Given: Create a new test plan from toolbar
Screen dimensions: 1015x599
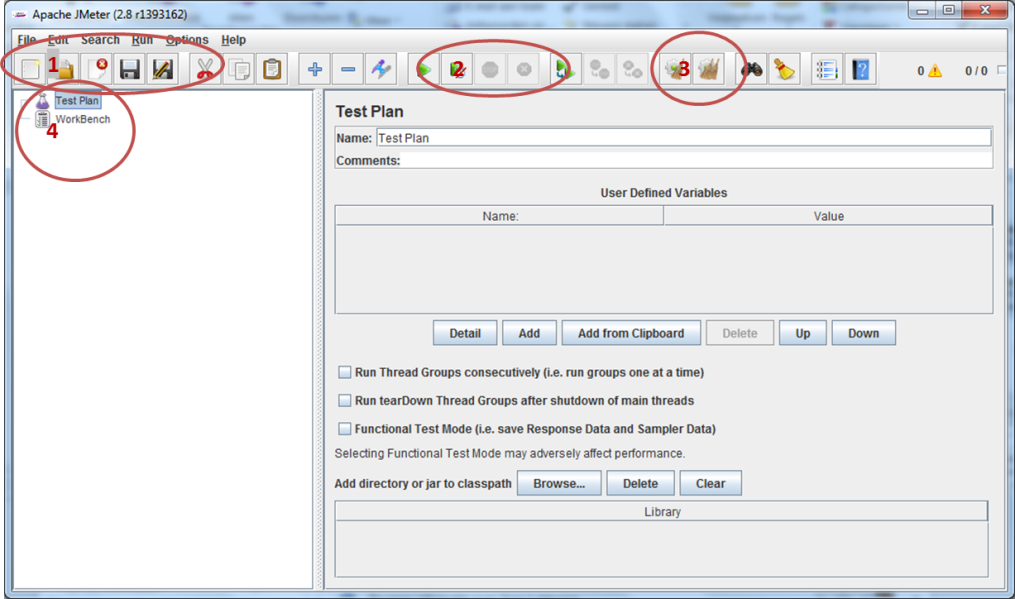Looking at the screenshot, I should pyautogui.click(x=30, y=69).
